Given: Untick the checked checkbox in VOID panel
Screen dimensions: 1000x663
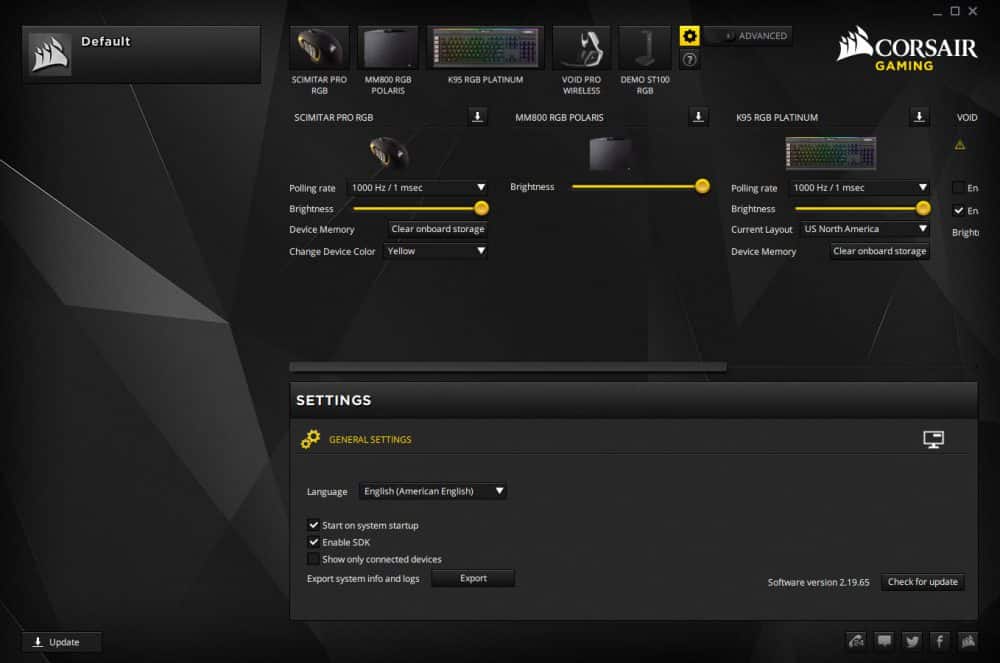Looking at the screenshot, I should (x=958, y=210).
